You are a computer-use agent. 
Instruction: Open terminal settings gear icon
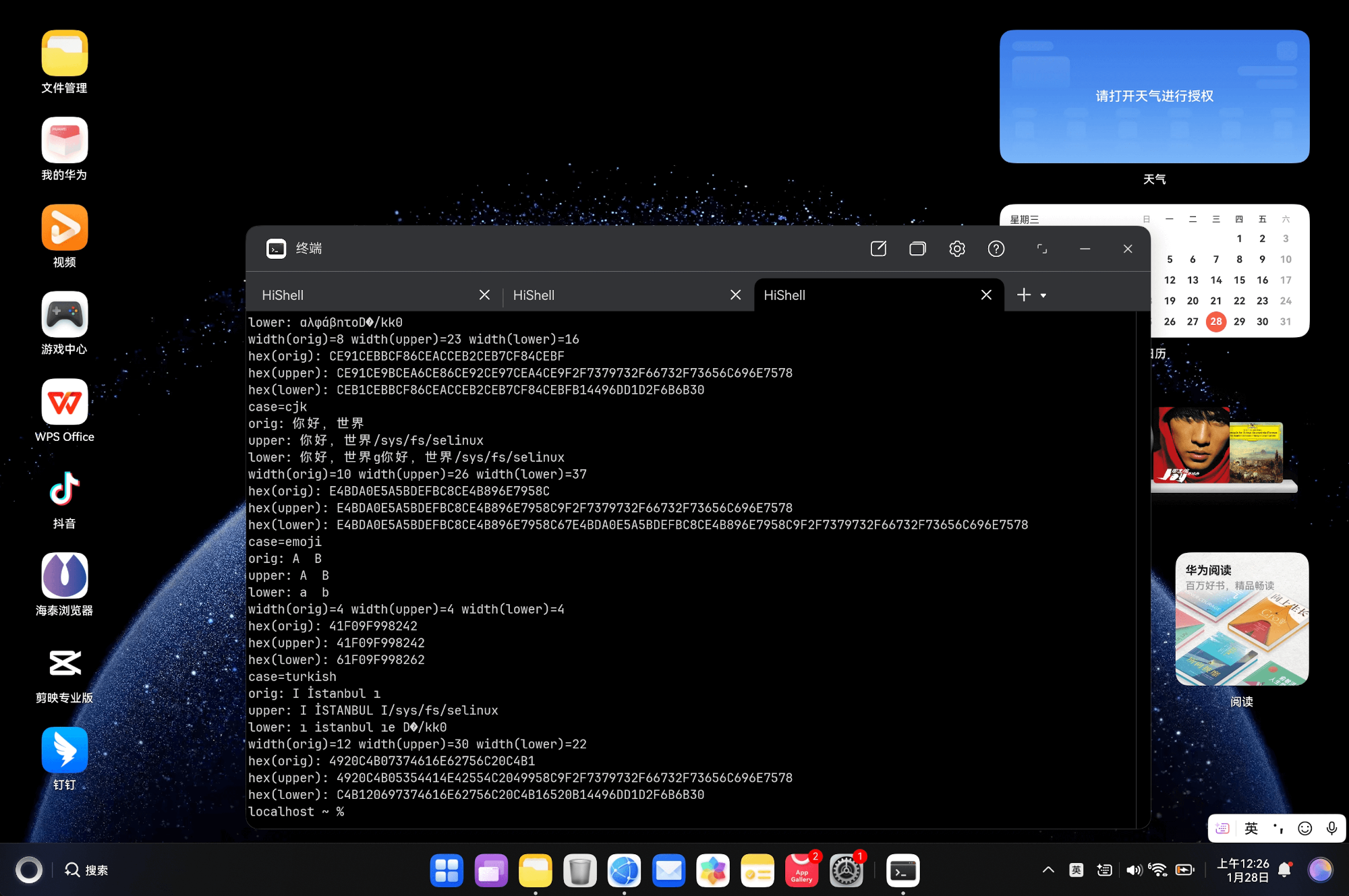click(x=956, y=249)
